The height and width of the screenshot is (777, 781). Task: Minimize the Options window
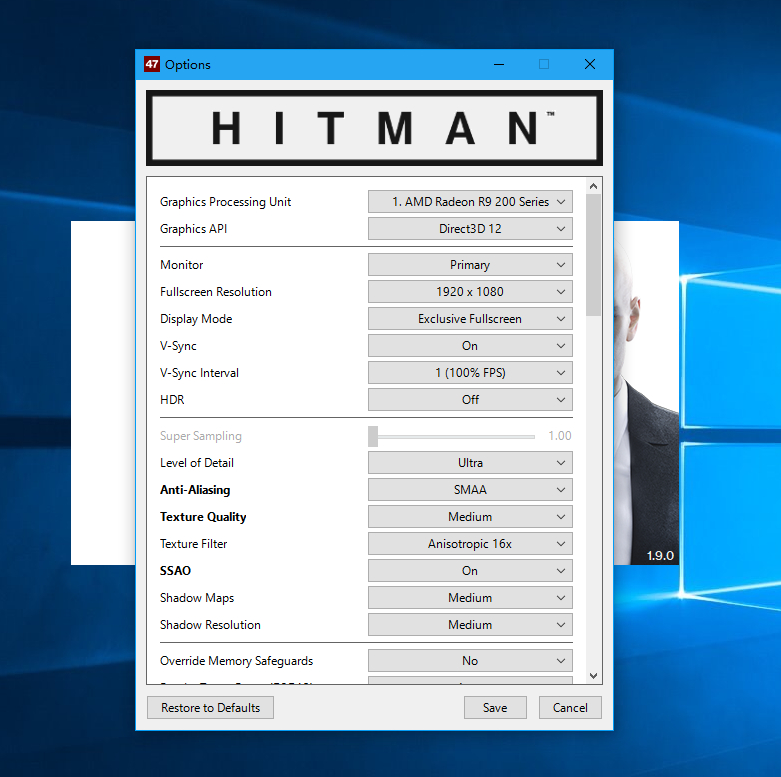tap(498, 64)
